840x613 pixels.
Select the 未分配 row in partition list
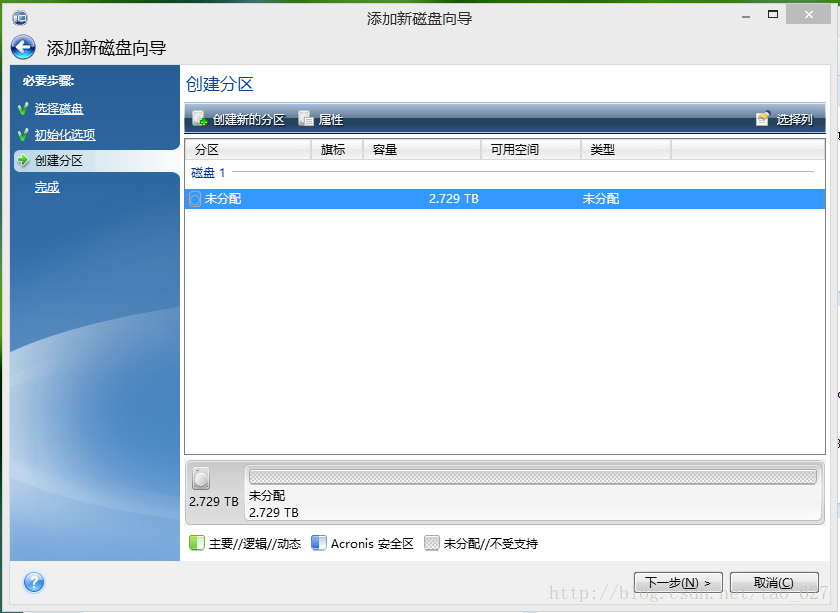tap(505, 199)
